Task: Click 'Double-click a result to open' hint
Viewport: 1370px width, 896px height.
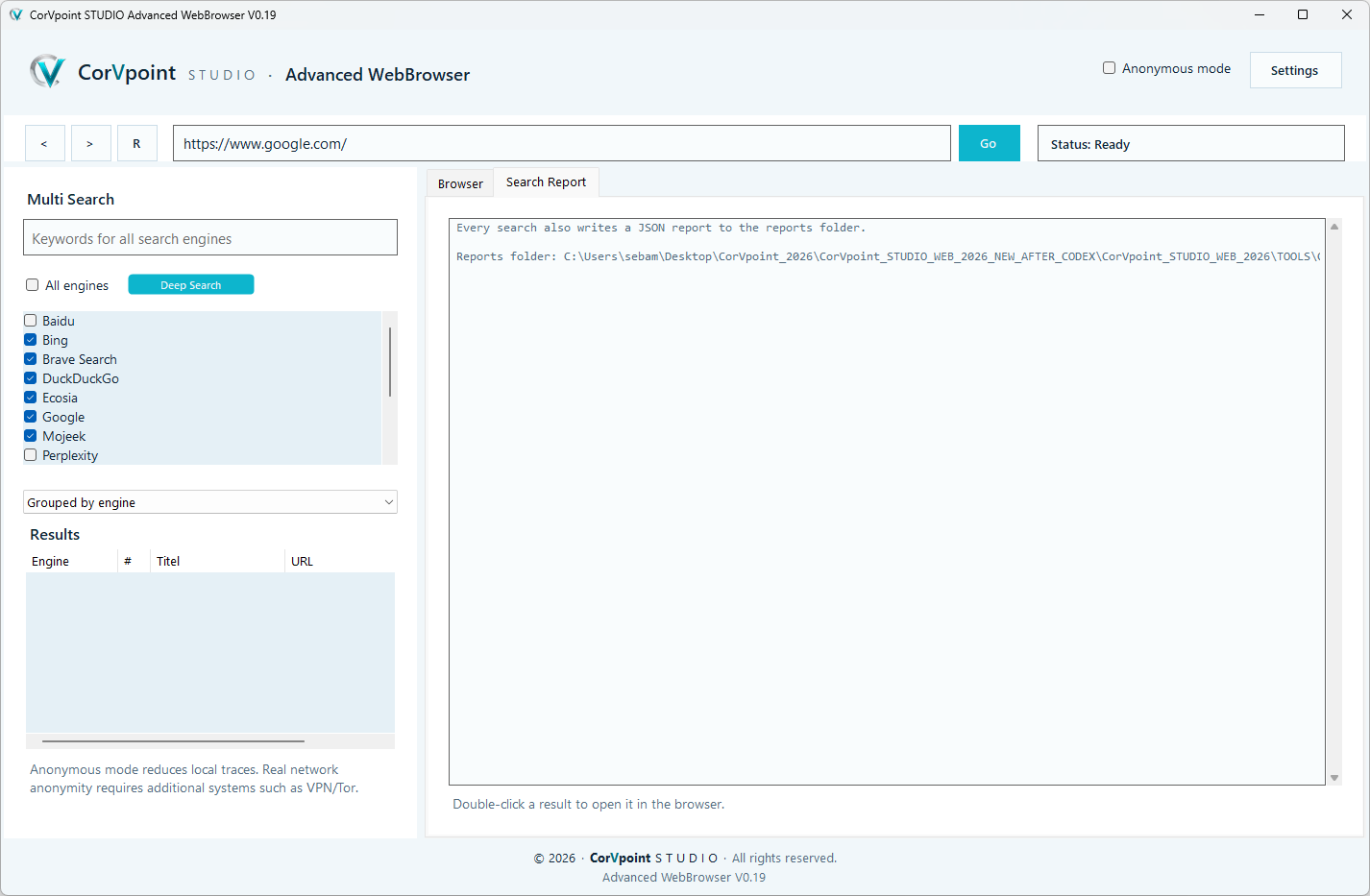Action: tap(589, 804)
